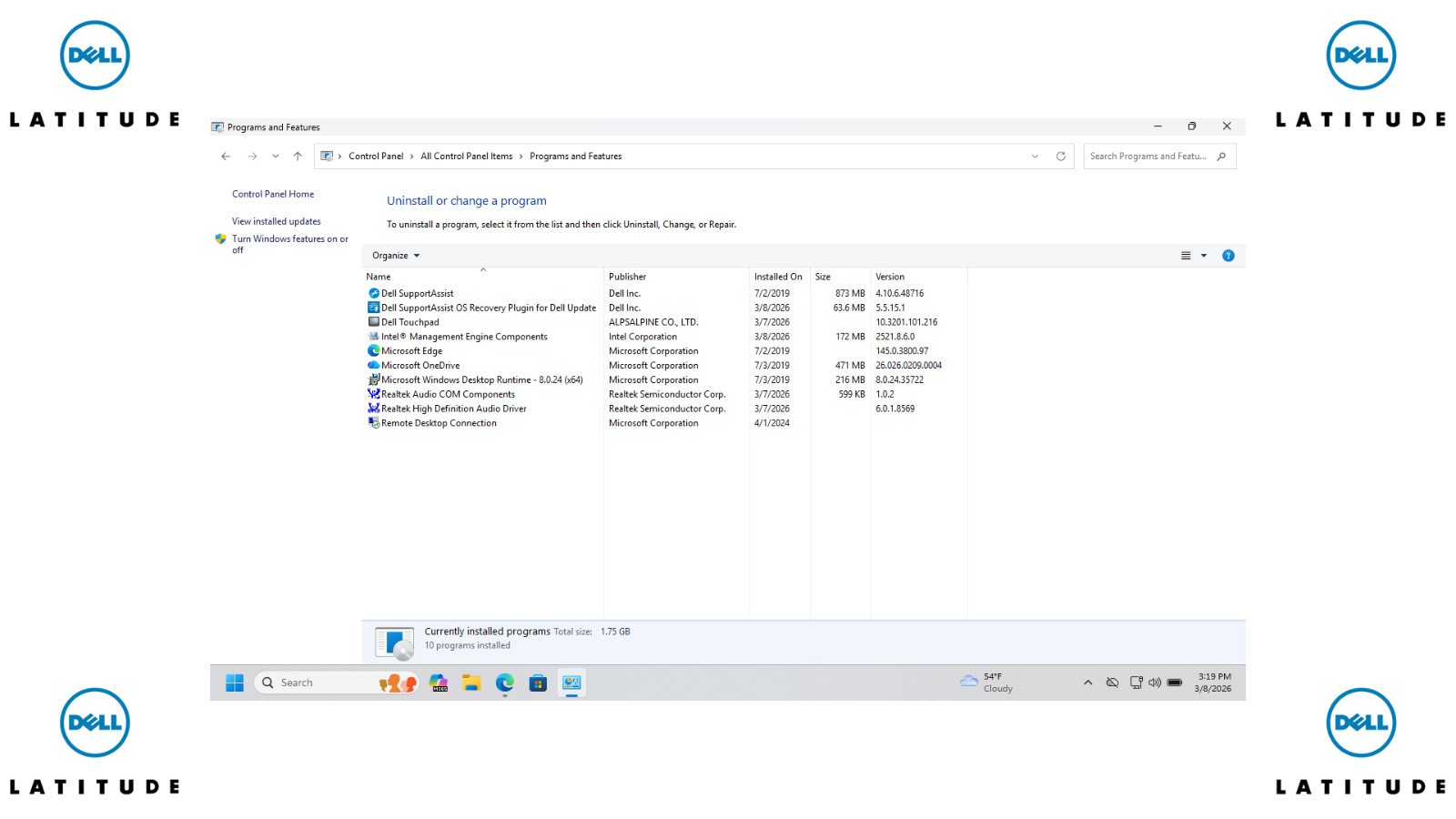Go forward with the forward arrow
Screen dimensions: 1456x819
(252, 157)
